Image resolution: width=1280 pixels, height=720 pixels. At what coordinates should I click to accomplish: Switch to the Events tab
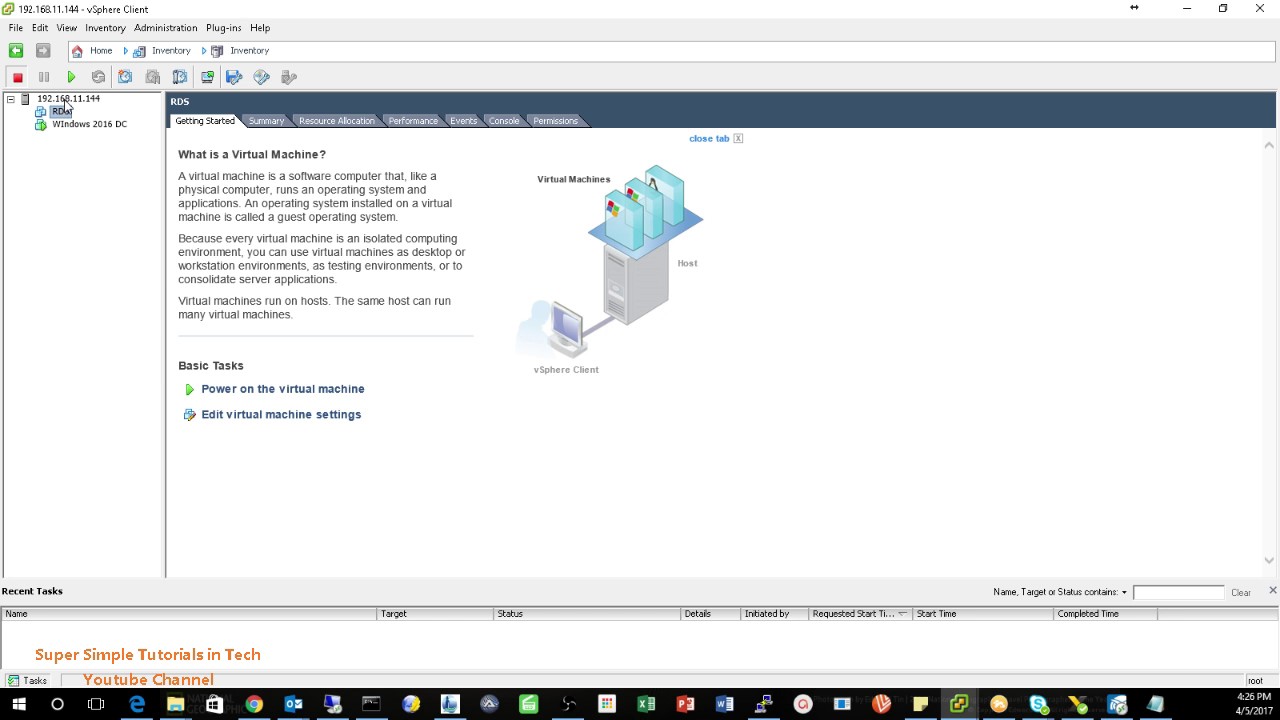(463, 121)
